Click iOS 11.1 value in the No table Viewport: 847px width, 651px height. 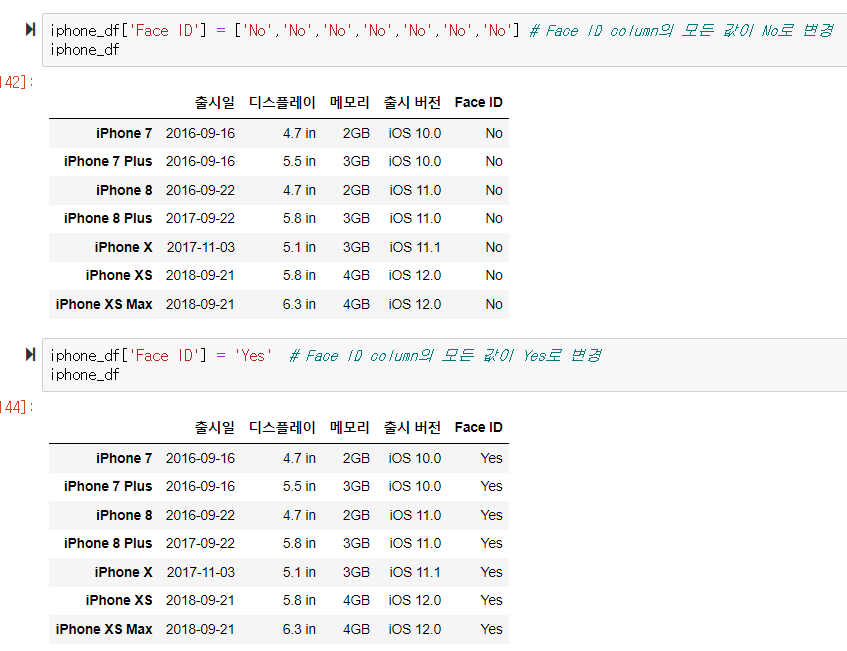[415, 247]
